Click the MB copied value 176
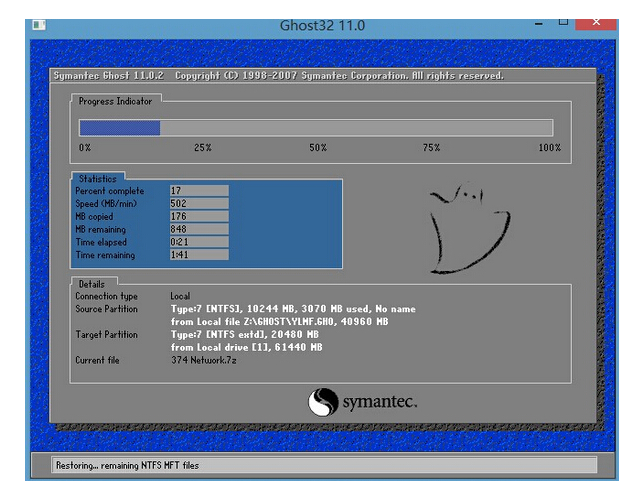 [x=199, y=216]
